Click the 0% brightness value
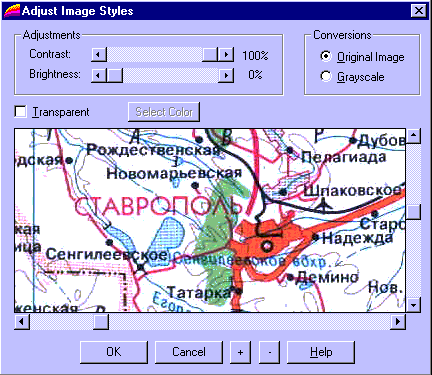The image size is (432, 375). point(255,75)
